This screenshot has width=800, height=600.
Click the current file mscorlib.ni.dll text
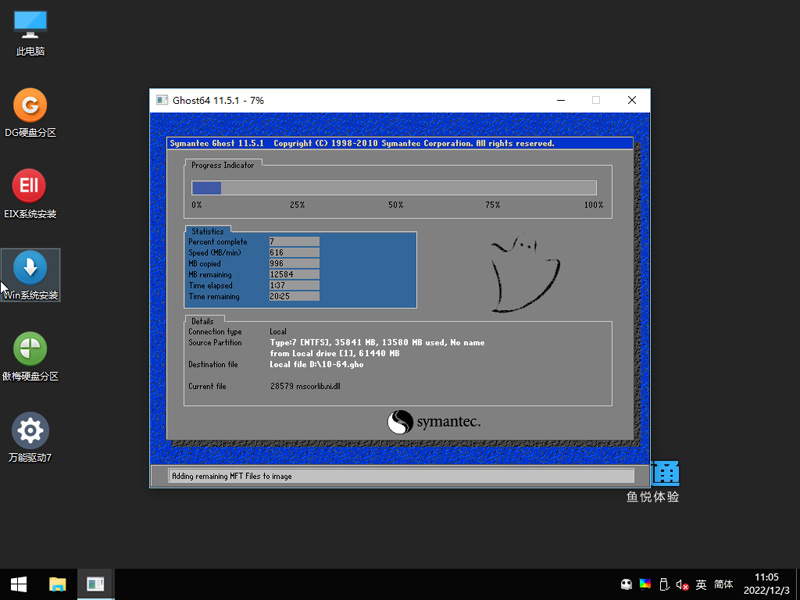305,386
